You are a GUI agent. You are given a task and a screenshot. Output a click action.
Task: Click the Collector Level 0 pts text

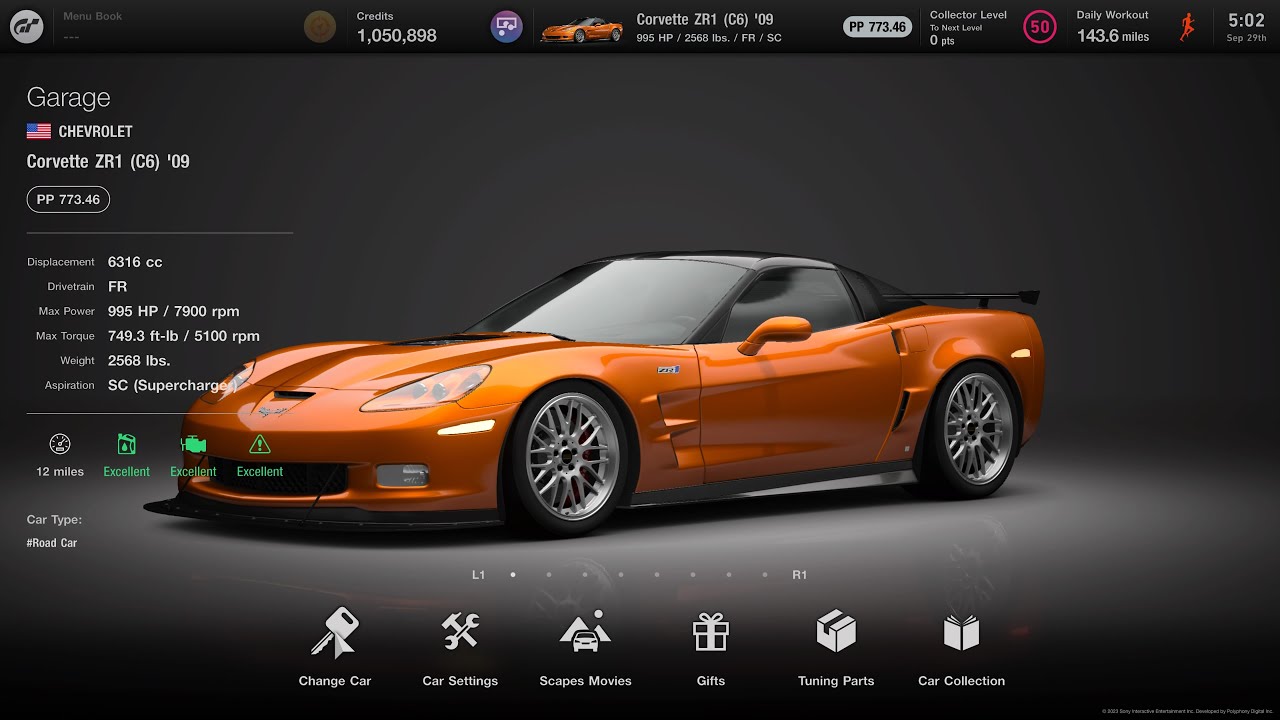pyautogui.click(x=942, y=41)
